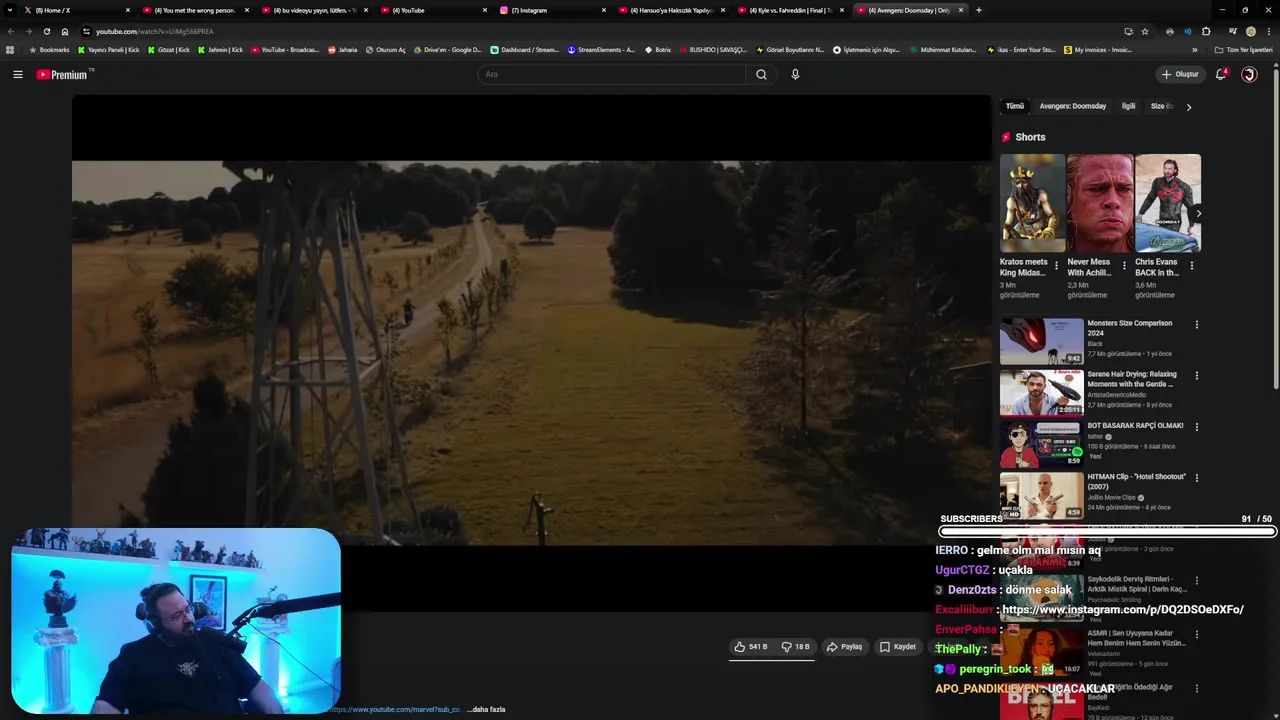
Task: Like the video with thumbs-up 541 B
Action: (751, 647)
